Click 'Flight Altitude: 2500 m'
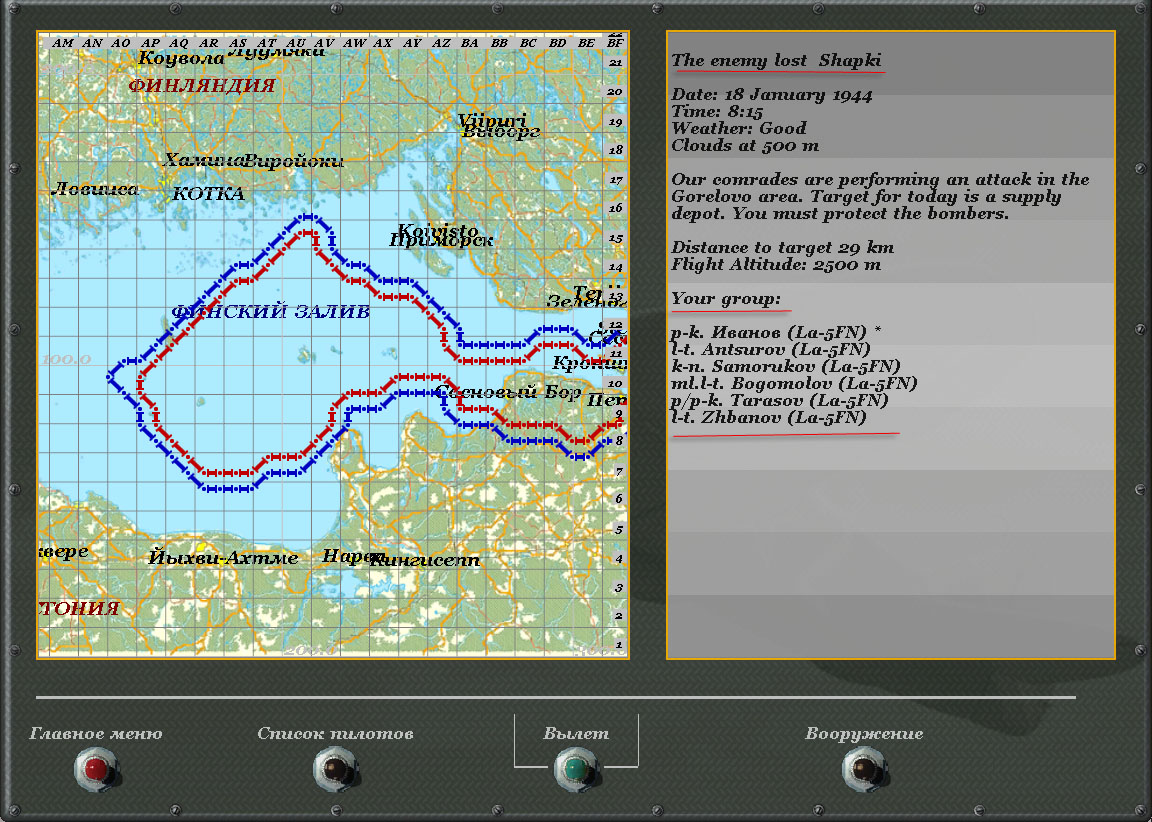 pos(776,264)
